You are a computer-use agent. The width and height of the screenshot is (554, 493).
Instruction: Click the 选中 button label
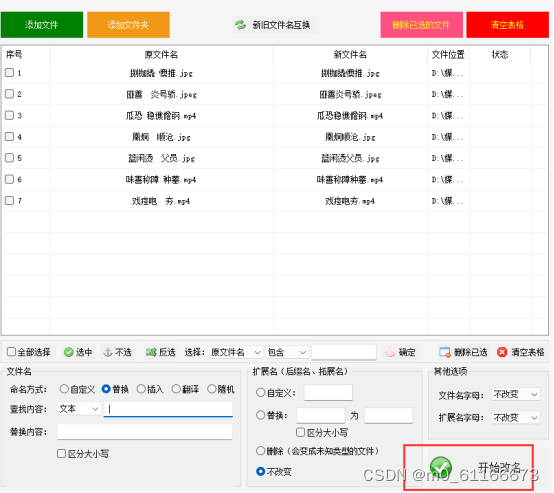(x=84, y=352)
